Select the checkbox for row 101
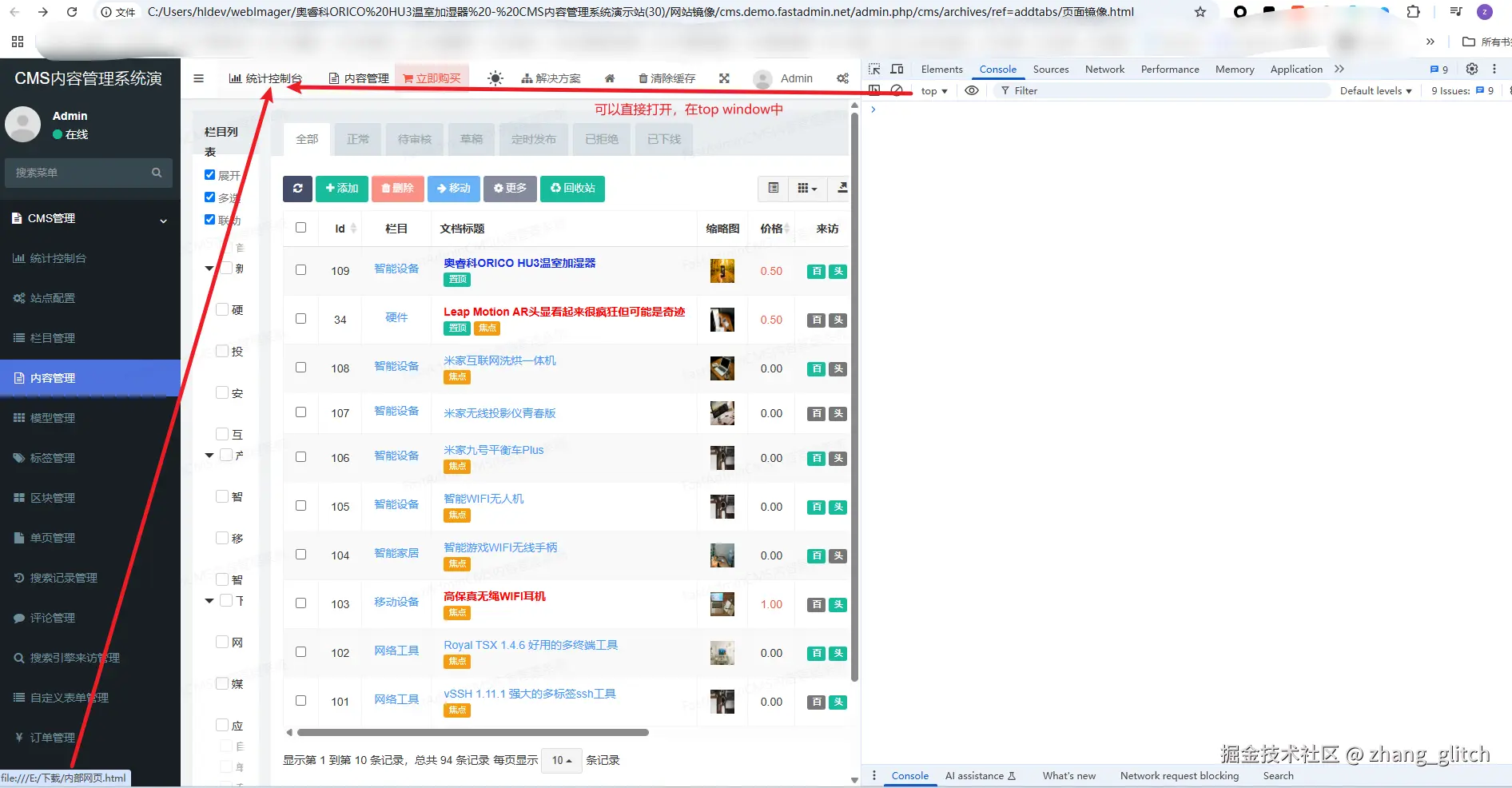This screenshot has width=1512, height=788. pos(300,701)
